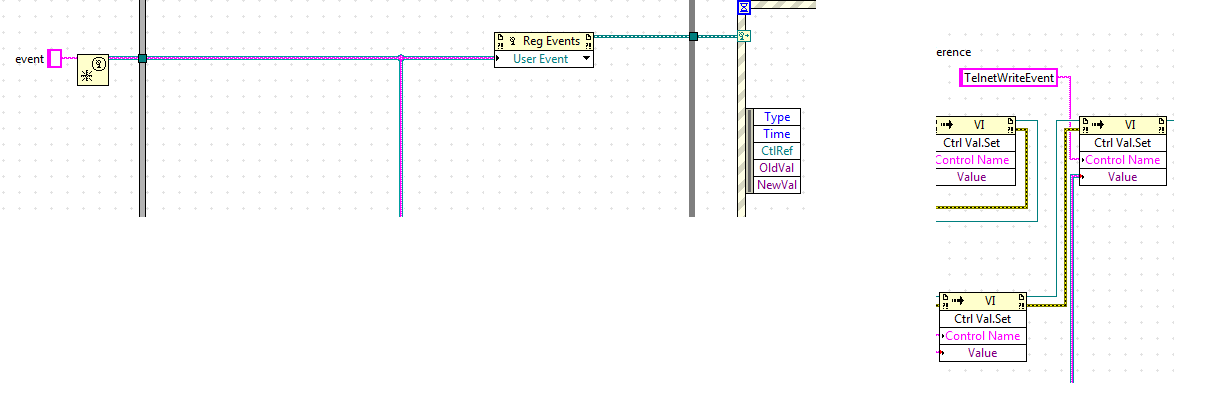Click the tunnel on the Reg Events output wire
The height and width of the screenshot is (395, 1208).
(692, 36)
